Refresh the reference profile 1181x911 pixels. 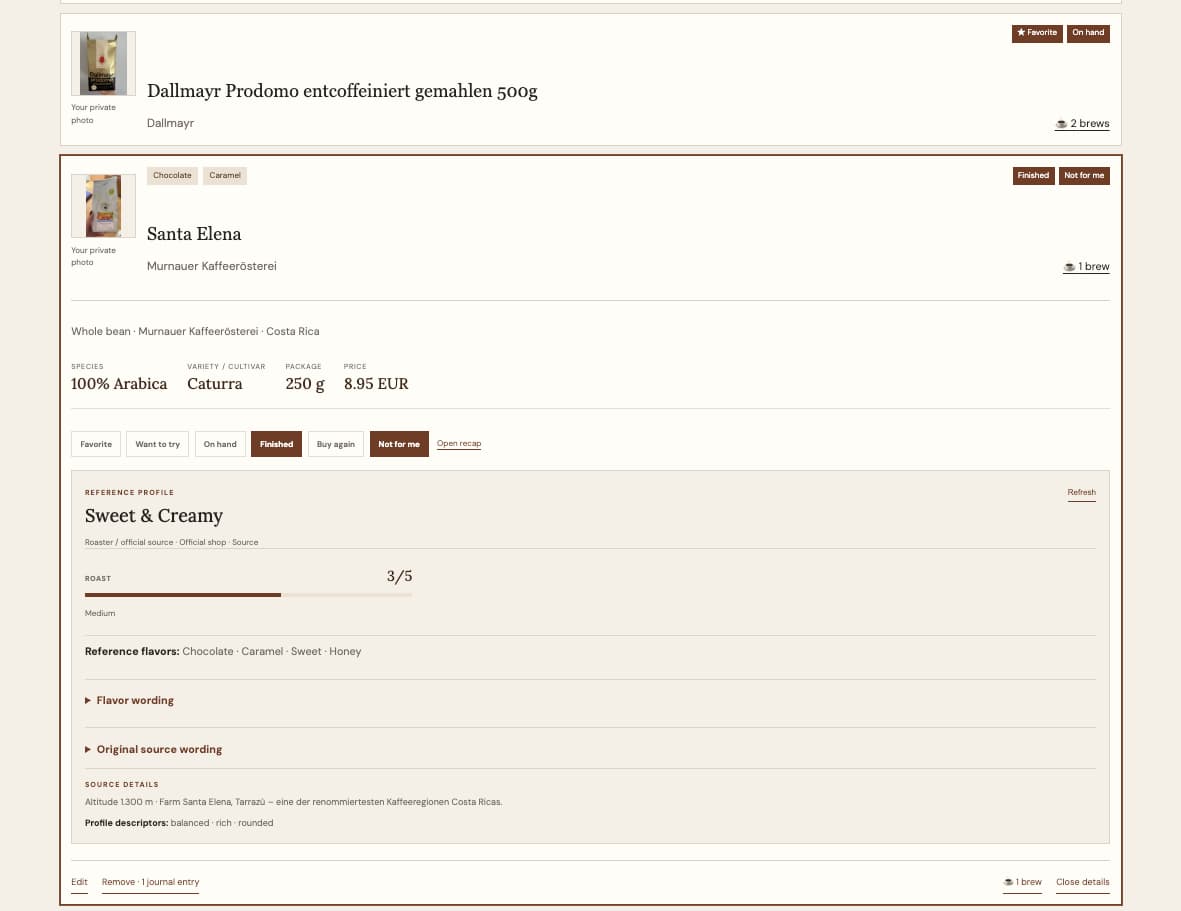click(x=1081, y=492)
